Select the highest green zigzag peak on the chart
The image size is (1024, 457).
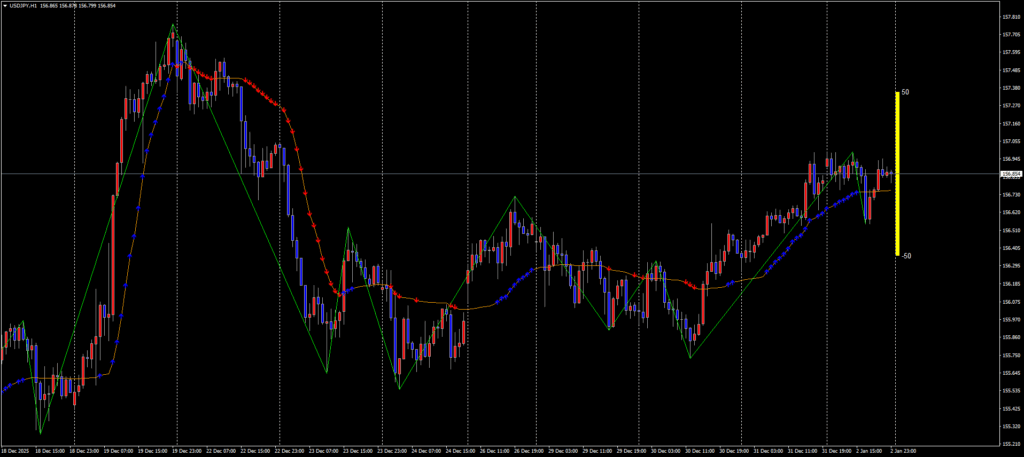[x=173, y=25]
